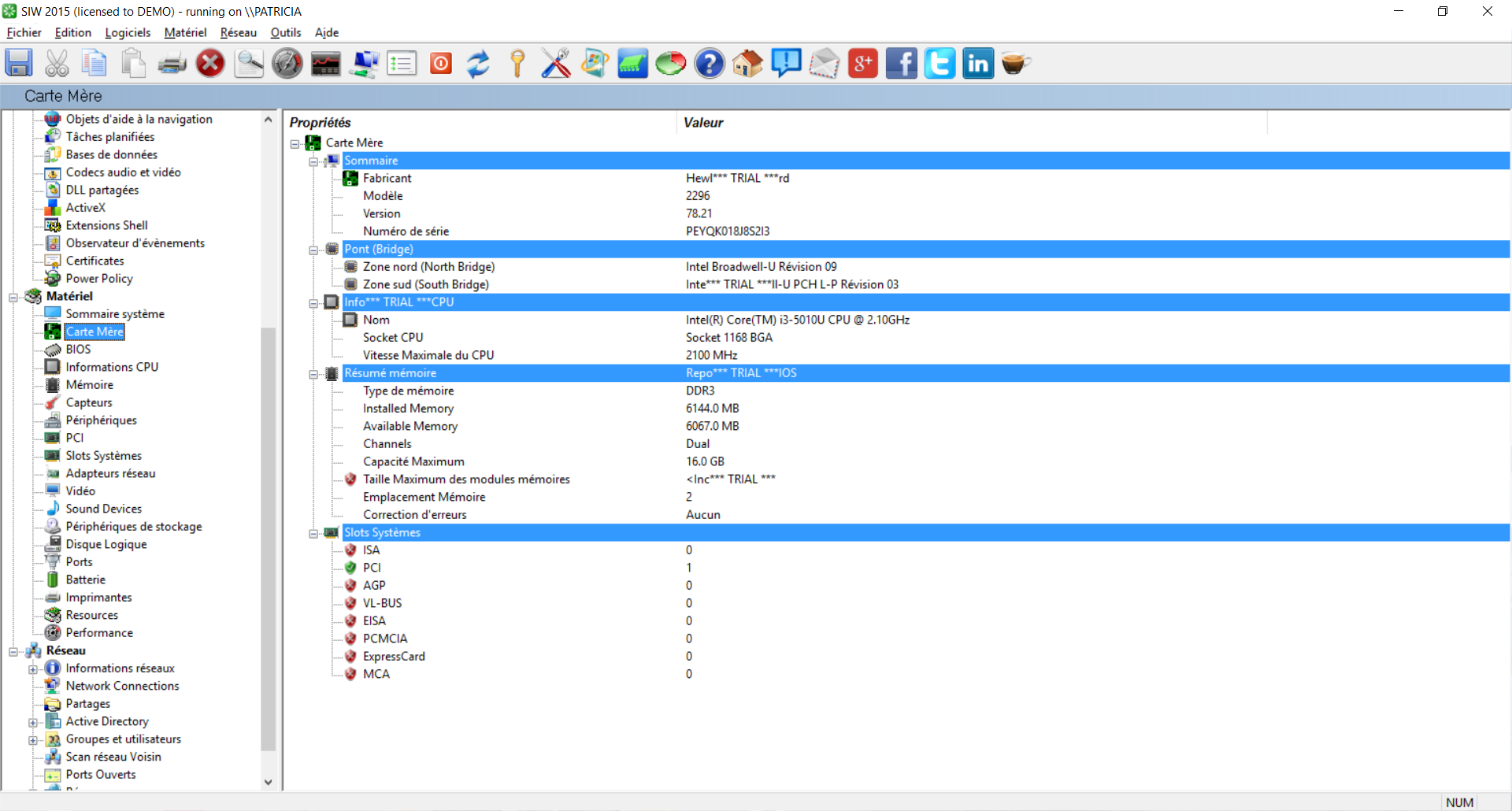Viewport: 1512px width, 811px height.
Task: Click the Save floppy disk icon
Action: (x=19, y=63)
